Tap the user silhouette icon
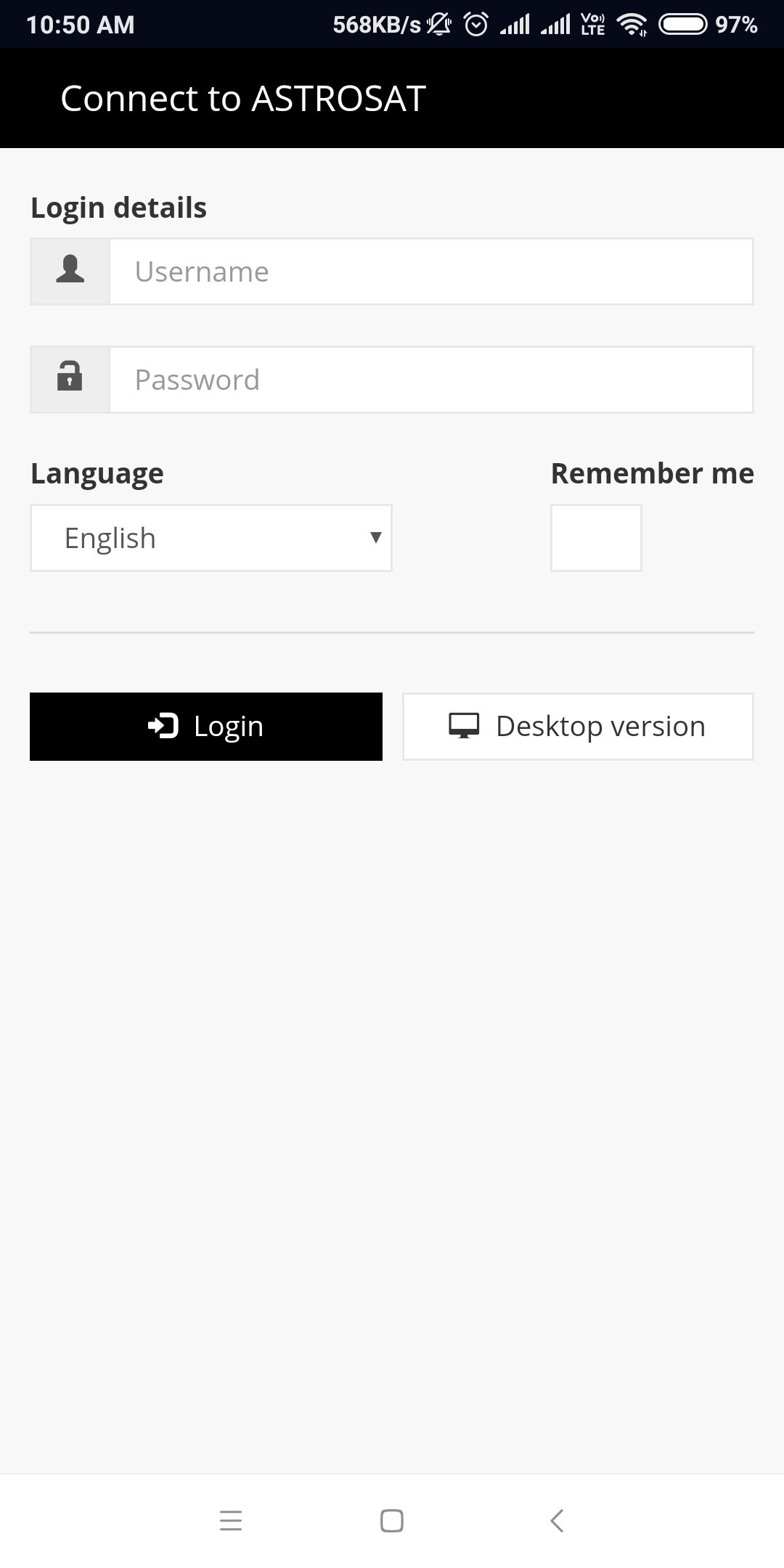The image size is (784, 1568). click(70, 270)
